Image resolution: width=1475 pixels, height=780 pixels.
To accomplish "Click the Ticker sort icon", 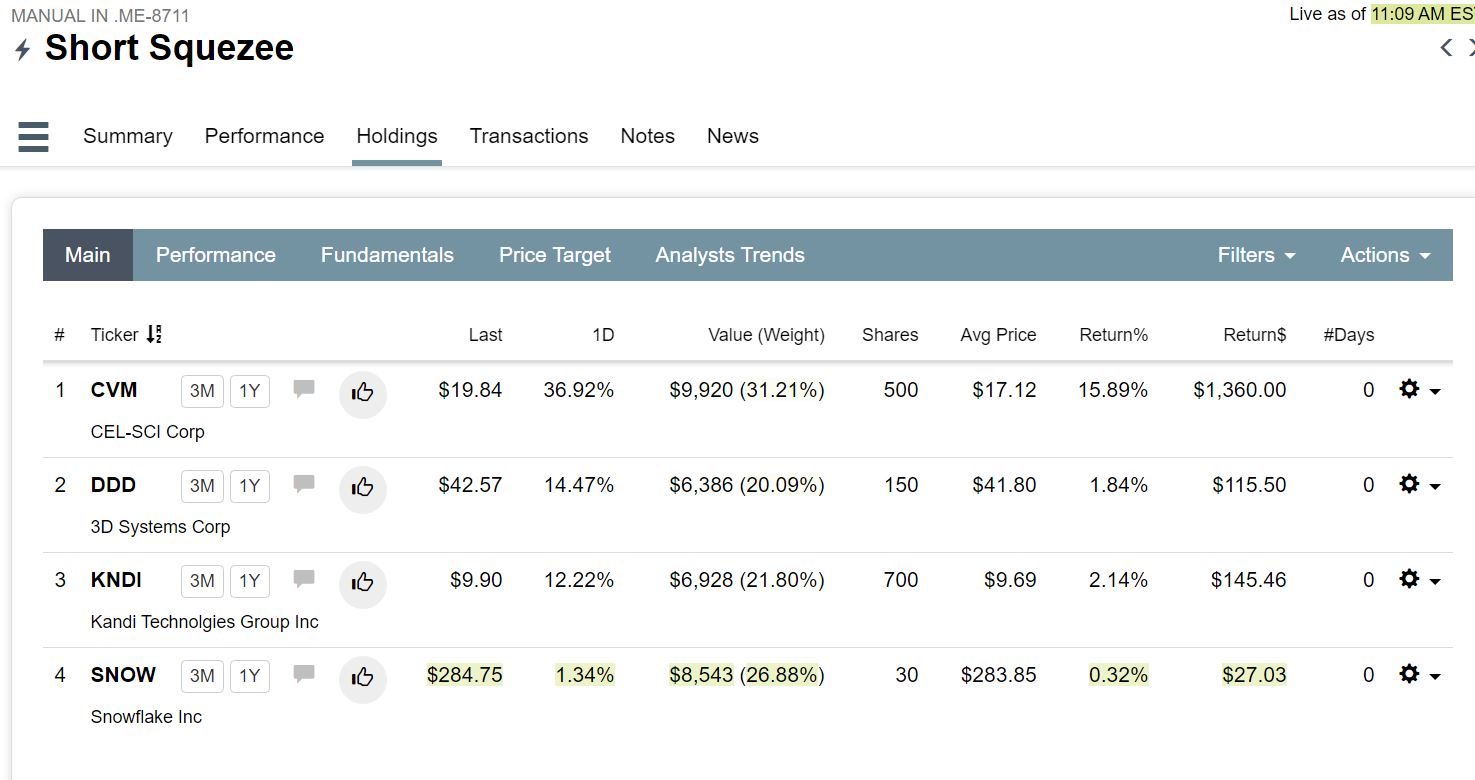I will pyautogui.click(x=154, y=335).
